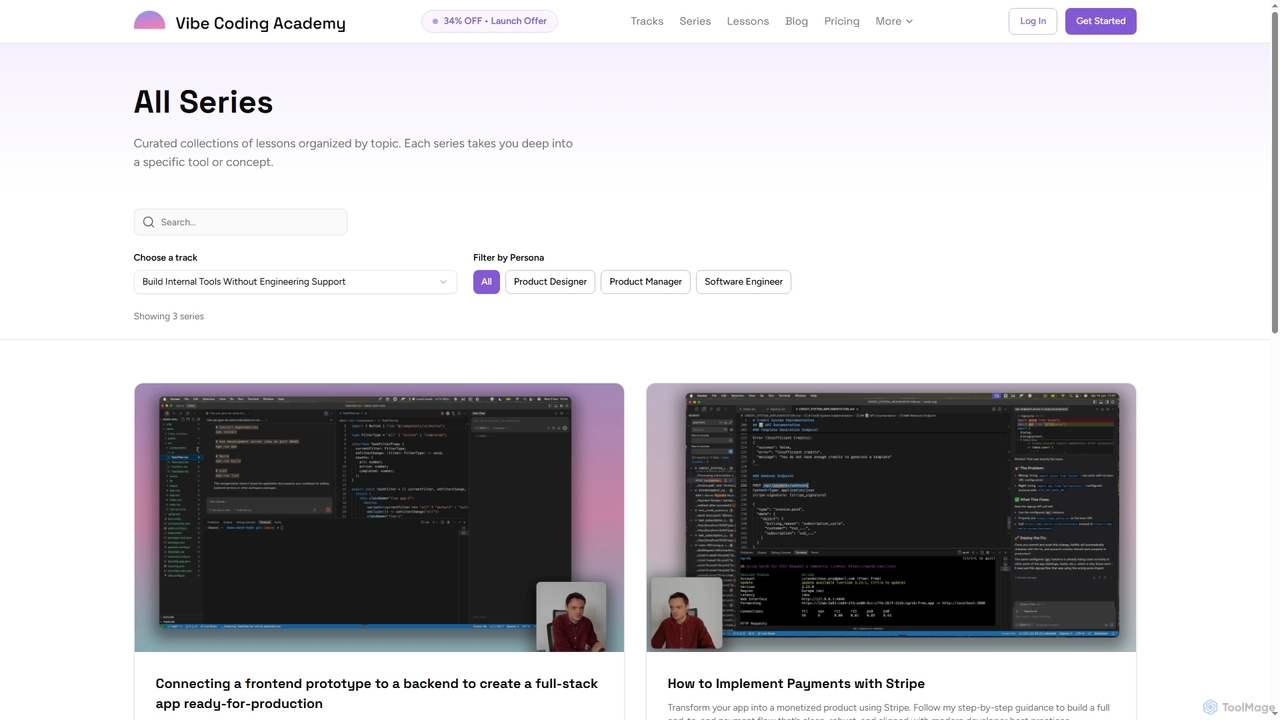
Task: Select the All persona filter
Action: click(486, 282)
